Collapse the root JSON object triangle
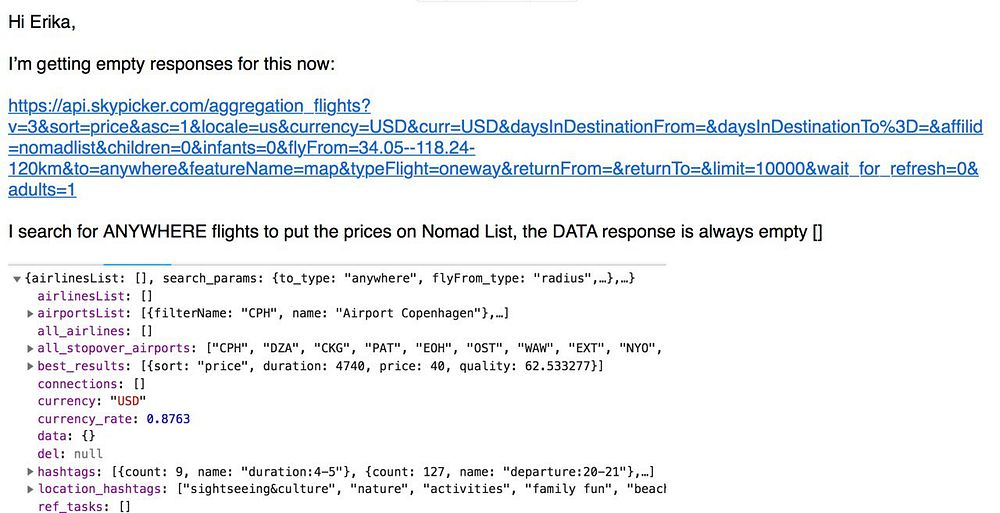1000x513 pixels. pyautogui.click(x=17, y=279)
